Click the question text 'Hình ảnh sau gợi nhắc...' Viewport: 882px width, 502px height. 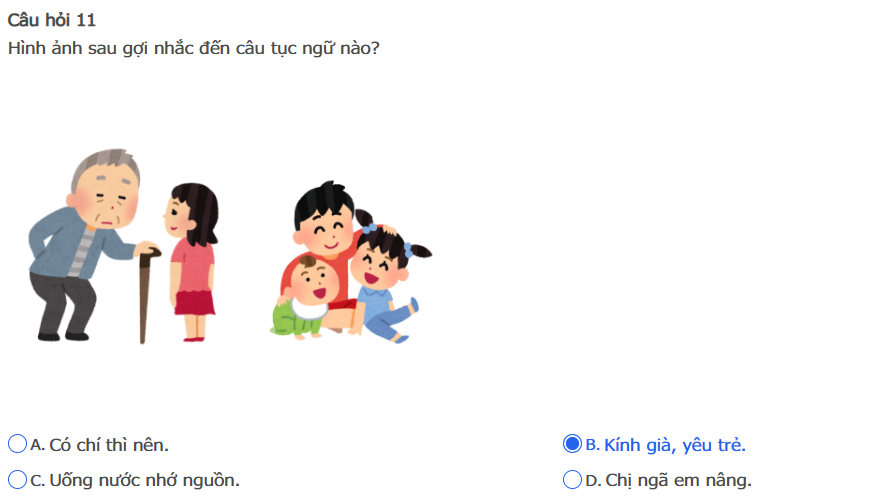click(193, 48)
